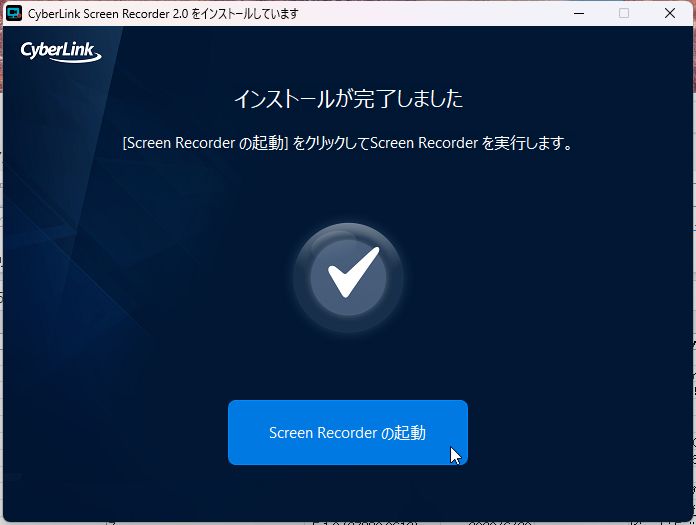The height and width of the screenshot is (525, 696).
Task: Click the window title 'CyberLink Screen Recorder 2.0 をインストールしています'
Action: 163,14
